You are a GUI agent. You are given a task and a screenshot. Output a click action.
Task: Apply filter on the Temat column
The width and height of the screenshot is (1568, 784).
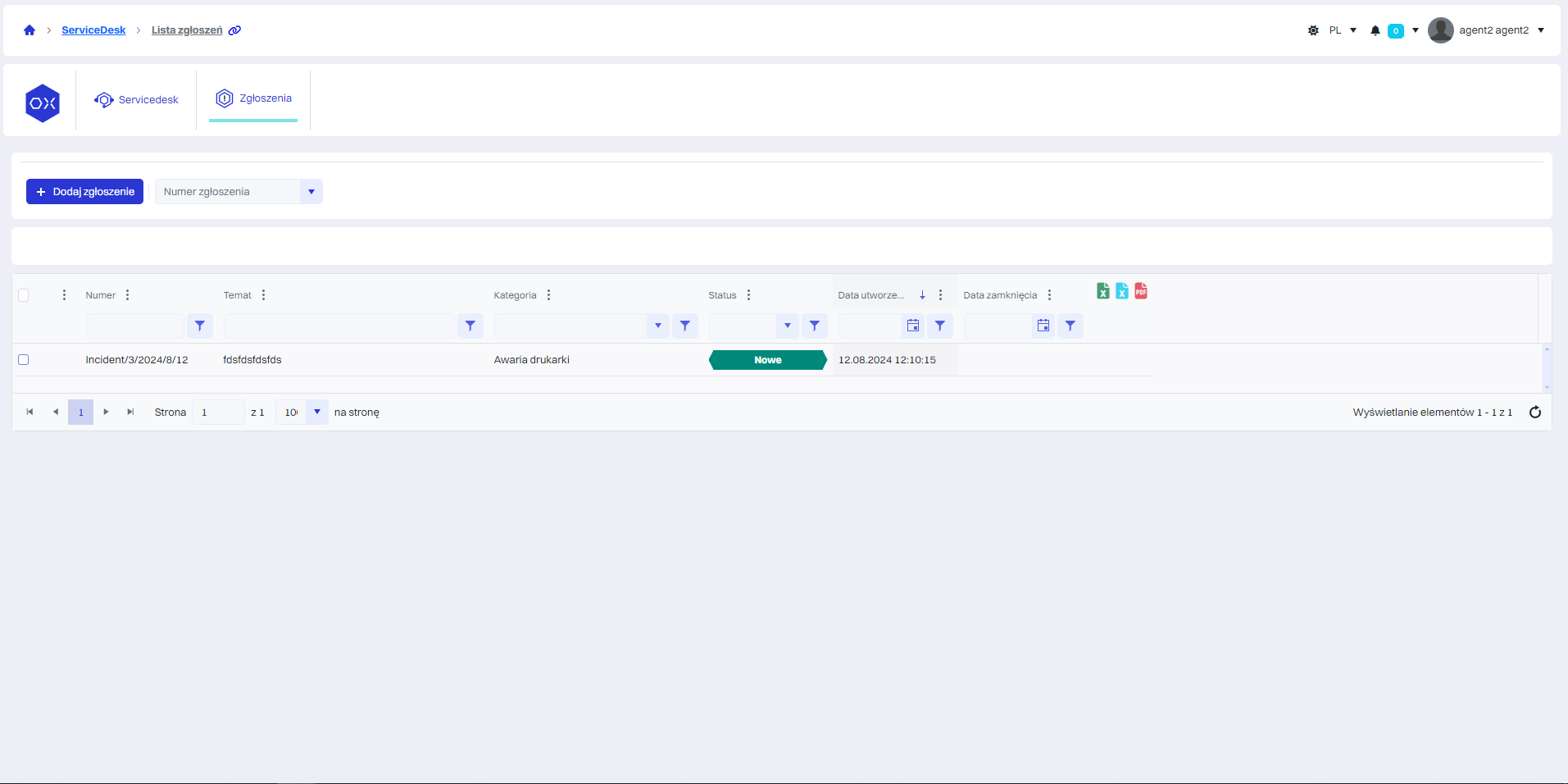(470, 326)
